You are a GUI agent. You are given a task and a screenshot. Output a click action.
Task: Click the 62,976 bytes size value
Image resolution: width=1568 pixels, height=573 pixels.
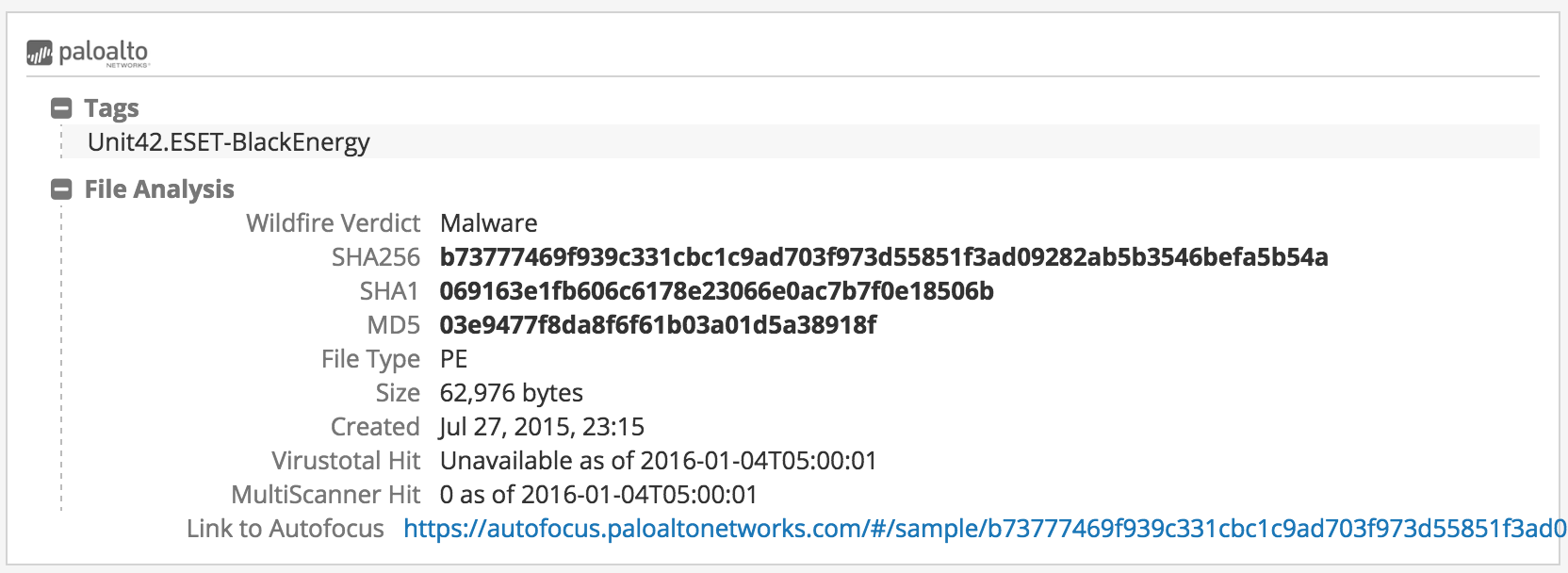coord(511,393)
